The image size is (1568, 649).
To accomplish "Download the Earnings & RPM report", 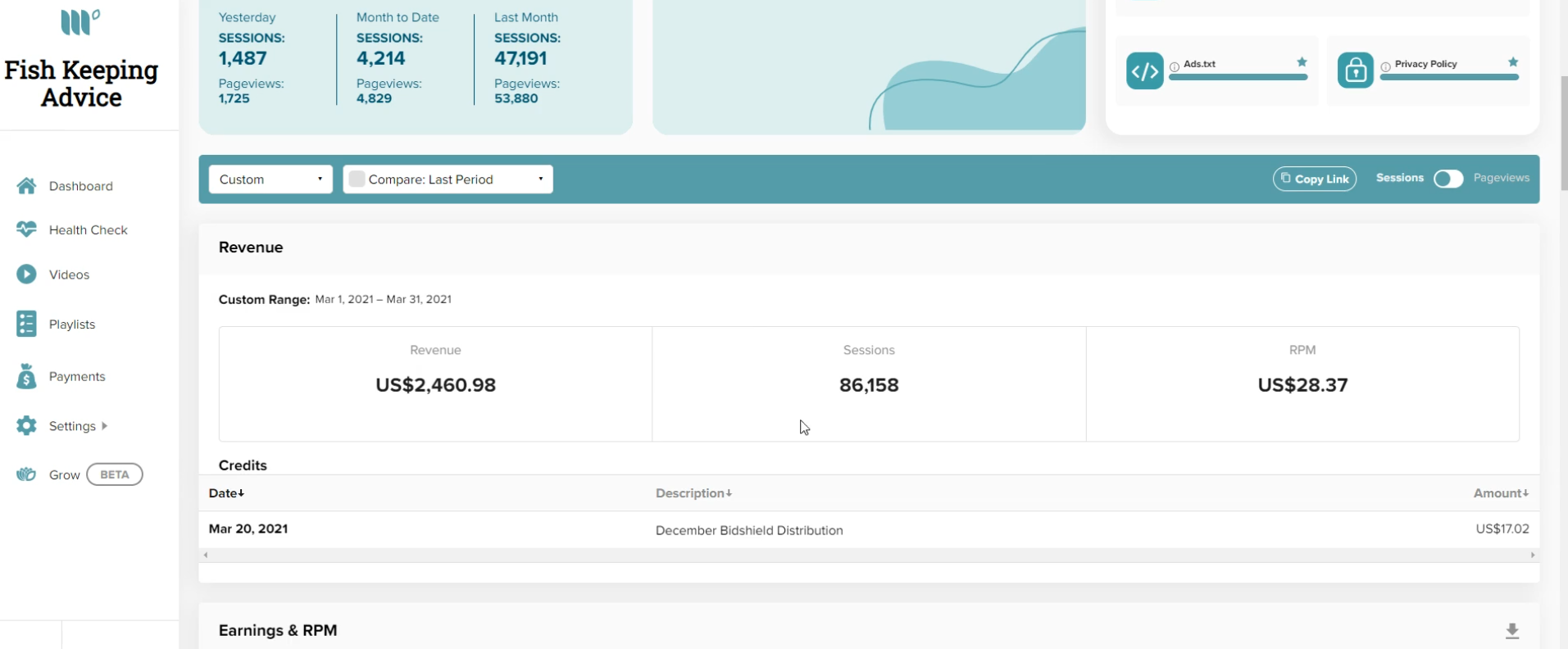I will (1512, 630).
